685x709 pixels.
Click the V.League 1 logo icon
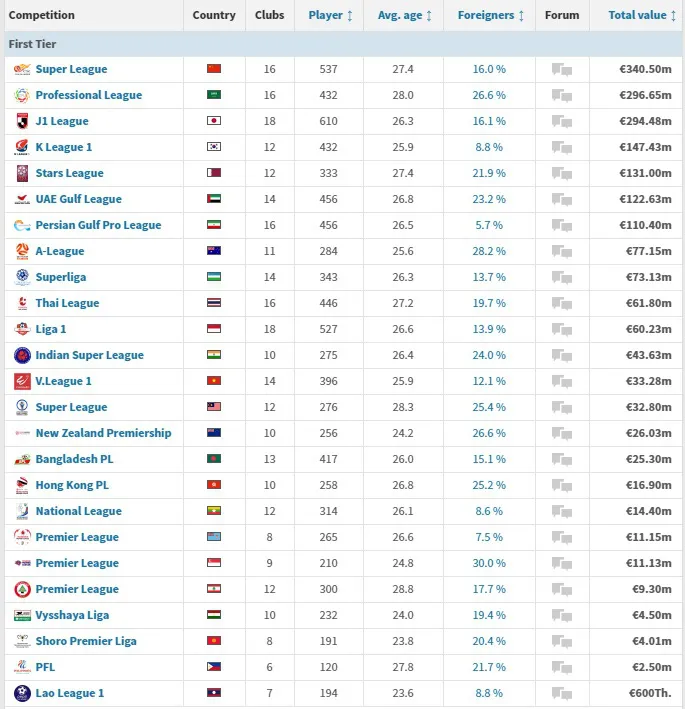(x=22, y=381)
